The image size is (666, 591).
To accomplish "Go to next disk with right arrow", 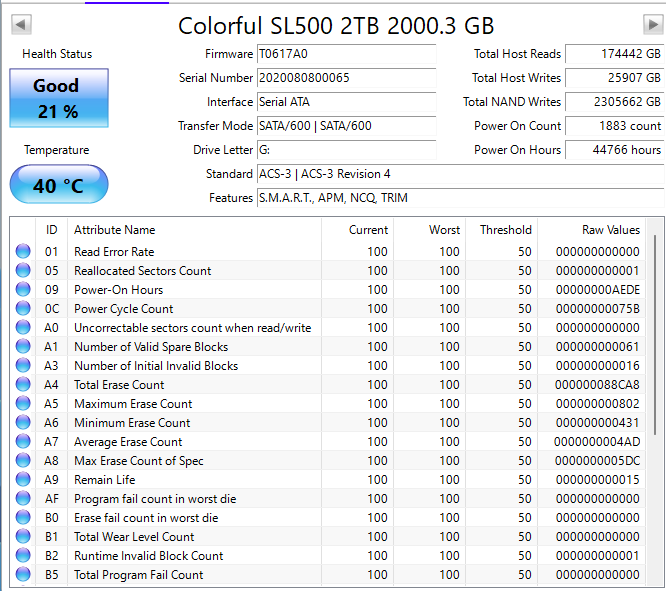I will pos(652,24).
